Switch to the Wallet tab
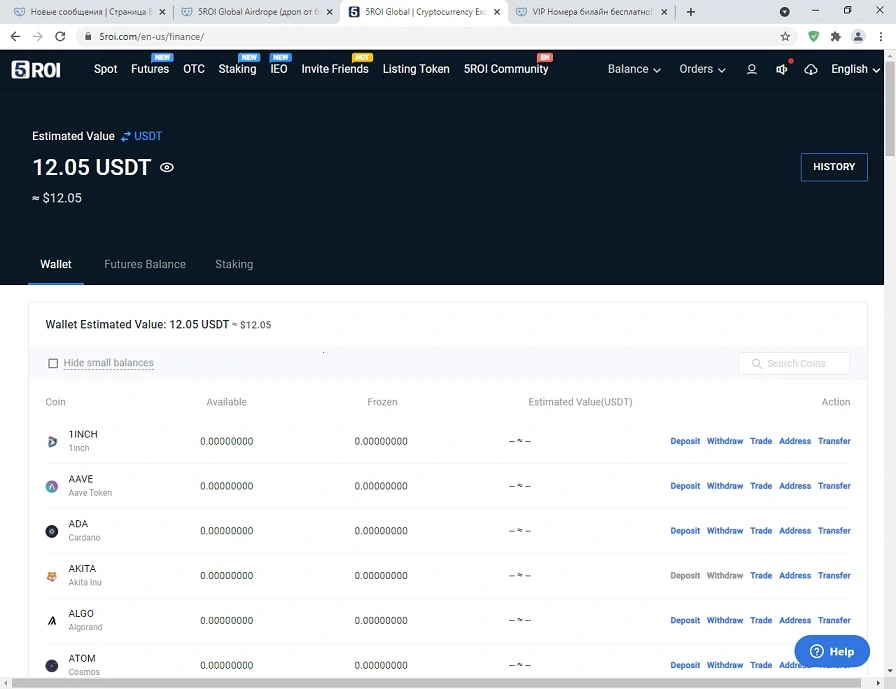Image resolution: width=896 pixels, height=689 pixels. (x=55, y=265)
